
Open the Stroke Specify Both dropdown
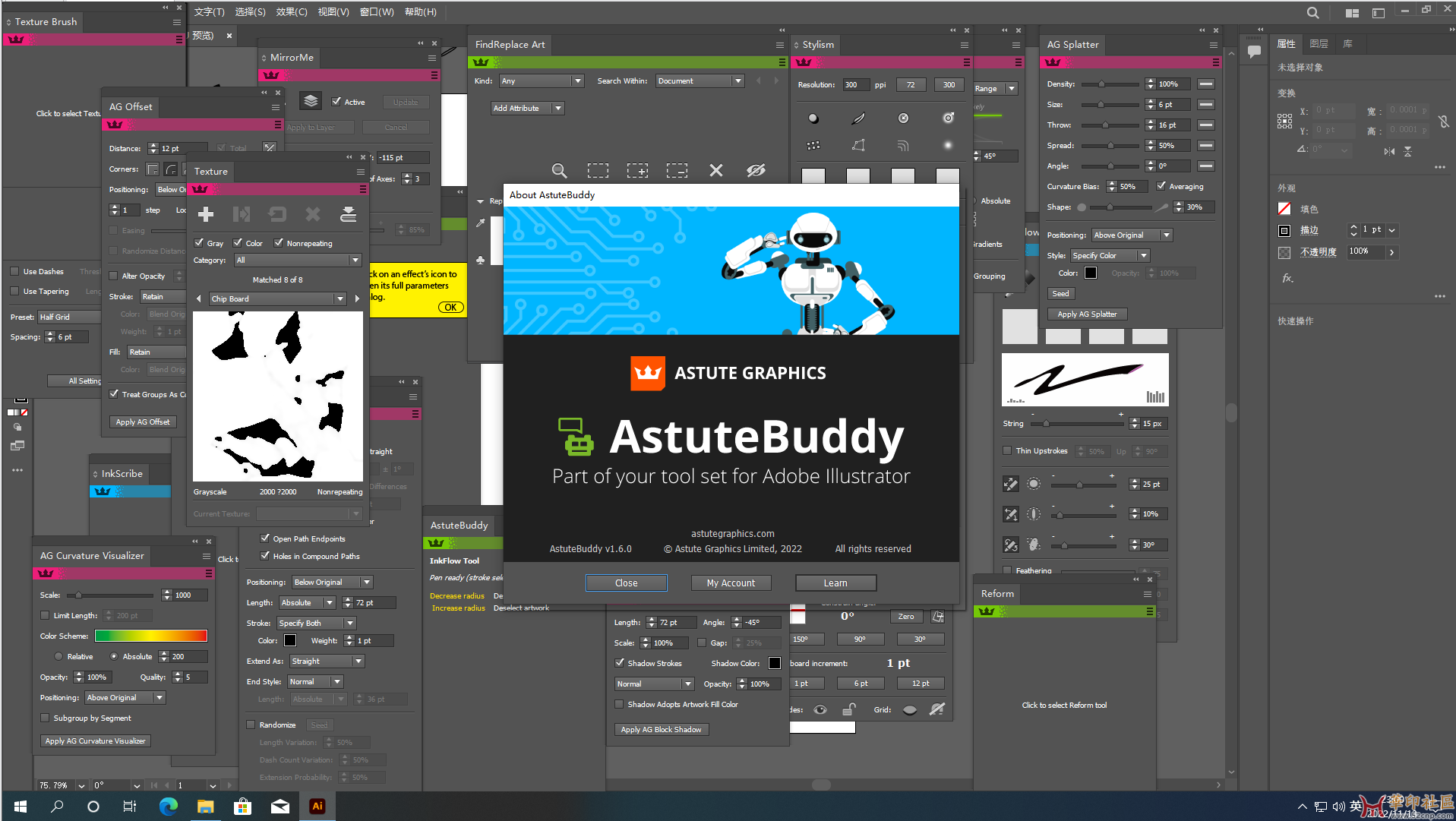[316, 623]
